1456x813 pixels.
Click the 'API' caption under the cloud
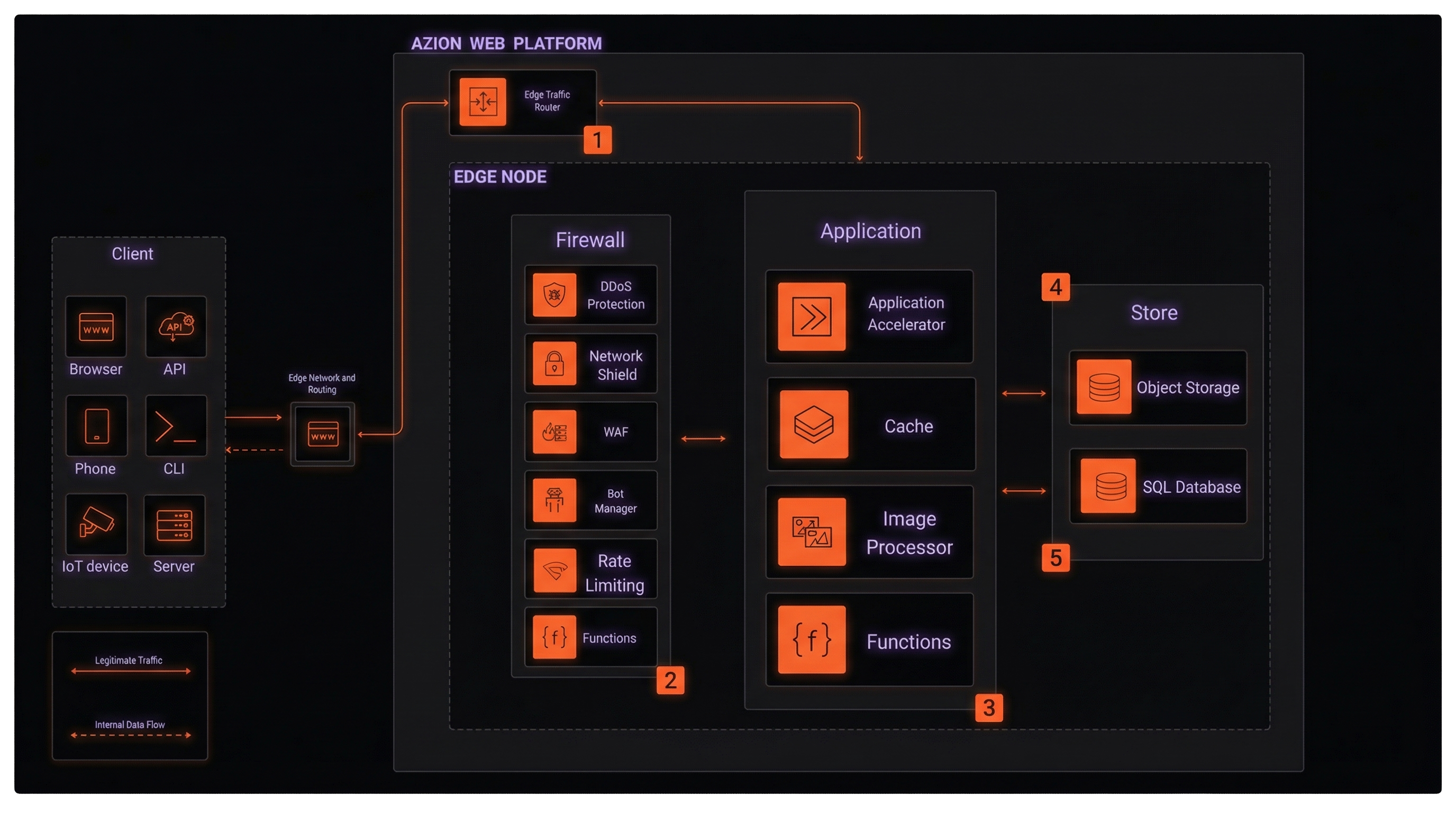point(175,369)
